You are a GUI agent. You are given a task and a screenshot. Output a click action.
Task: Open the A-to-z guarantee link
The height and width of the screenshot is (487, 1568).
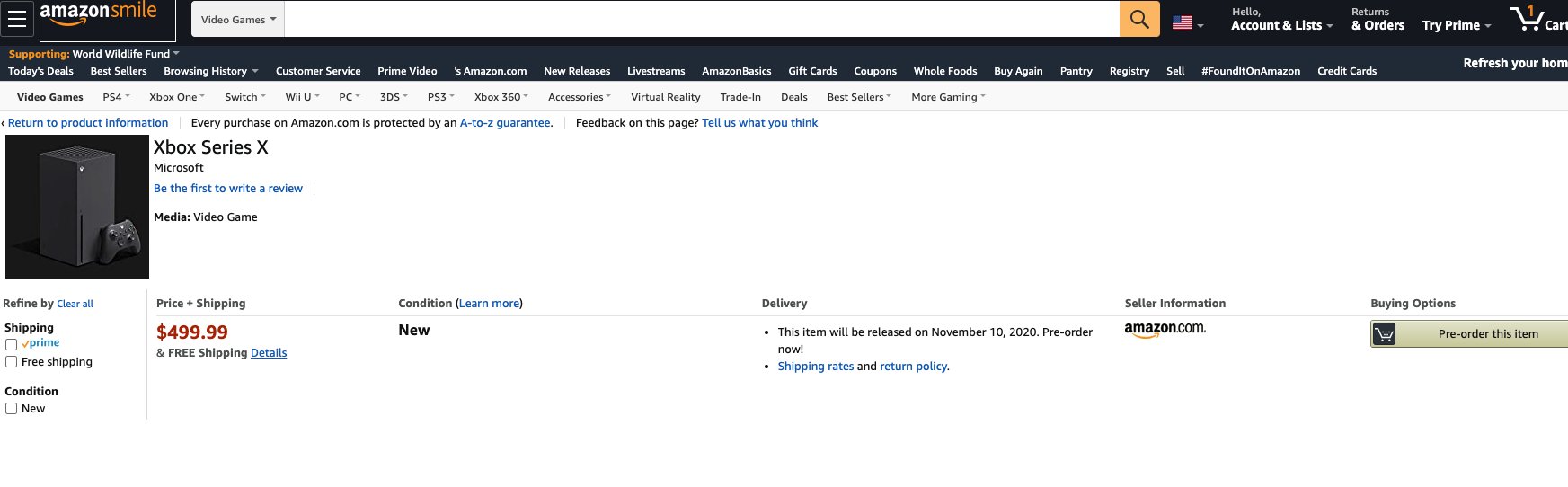pyautogui.click(x=505, y=123)
